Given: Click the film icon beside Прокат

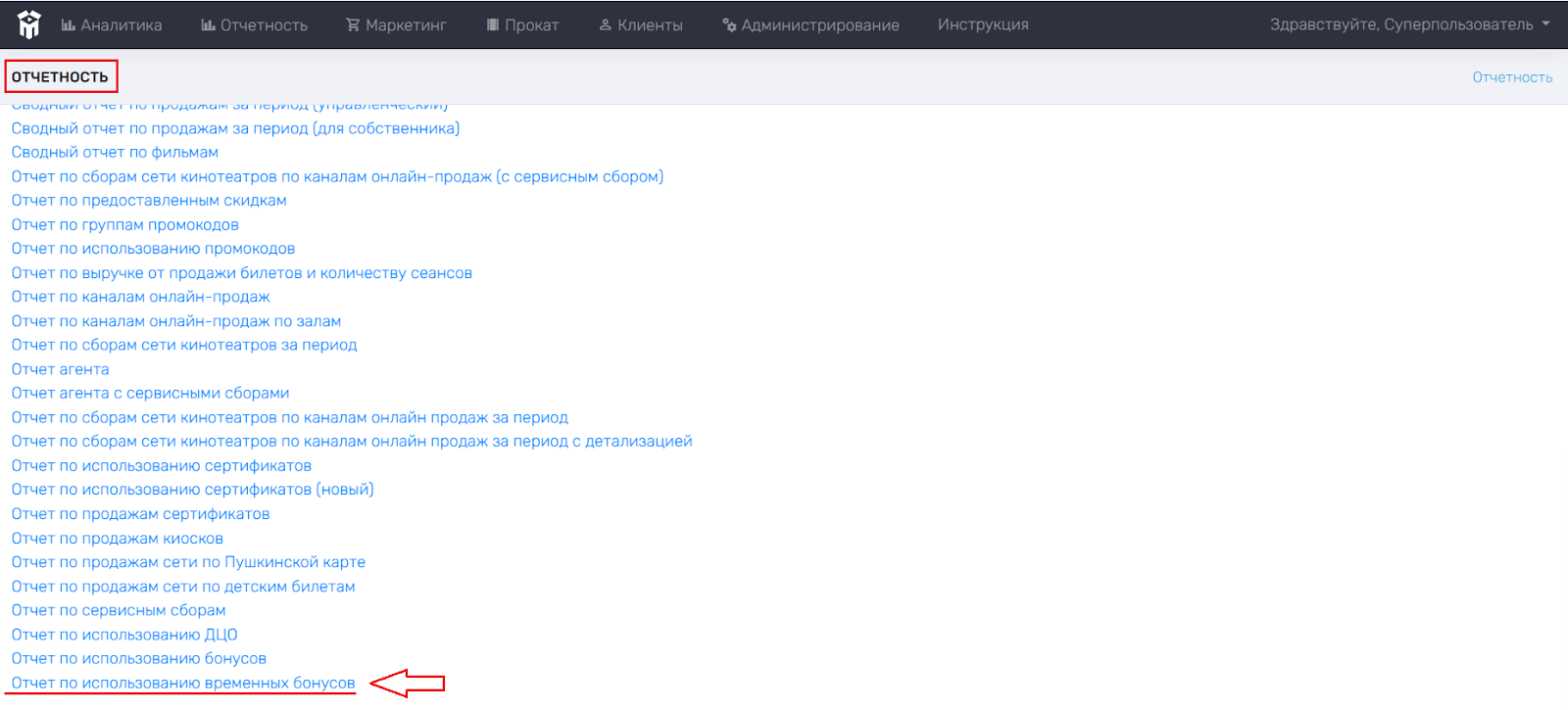Looking at the screenshot, I should [493, 24].
